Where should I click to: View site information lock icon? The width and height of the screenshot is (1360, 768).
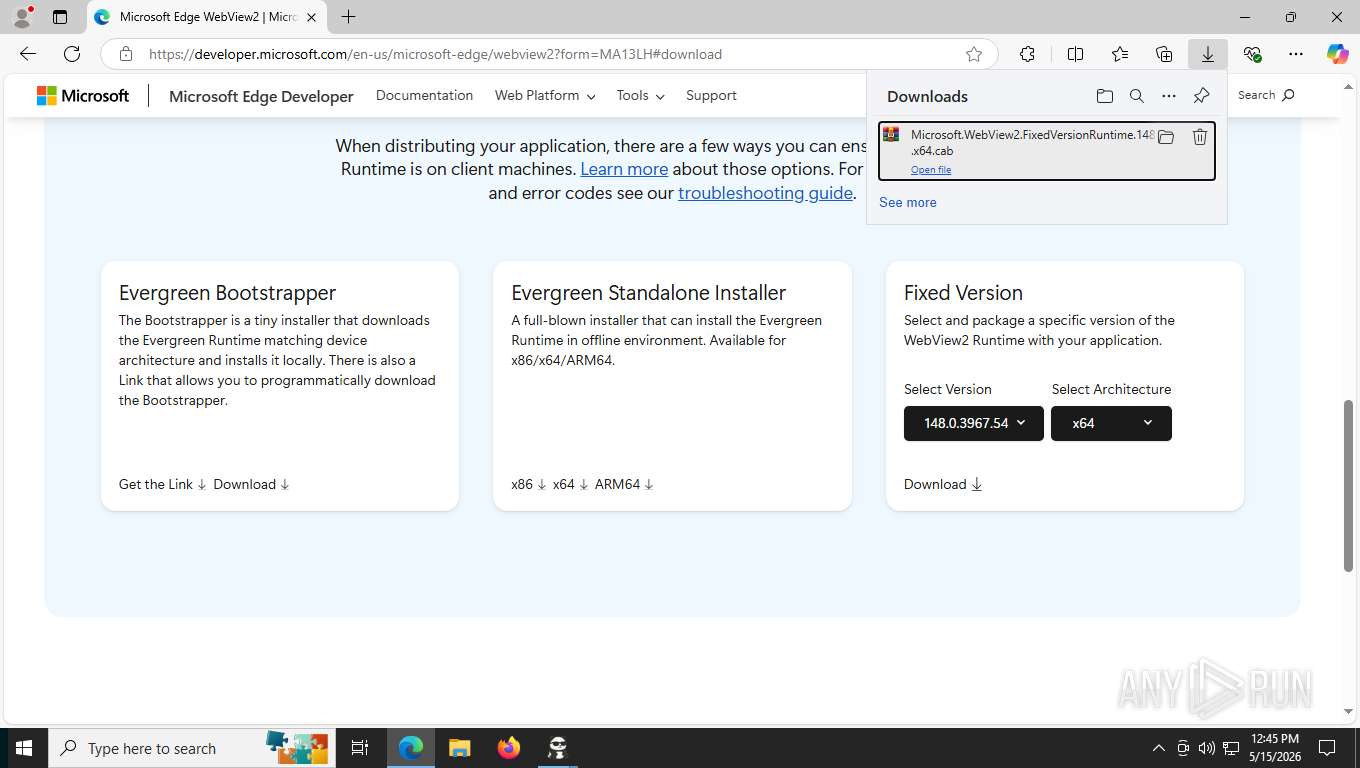coord(125,54)
